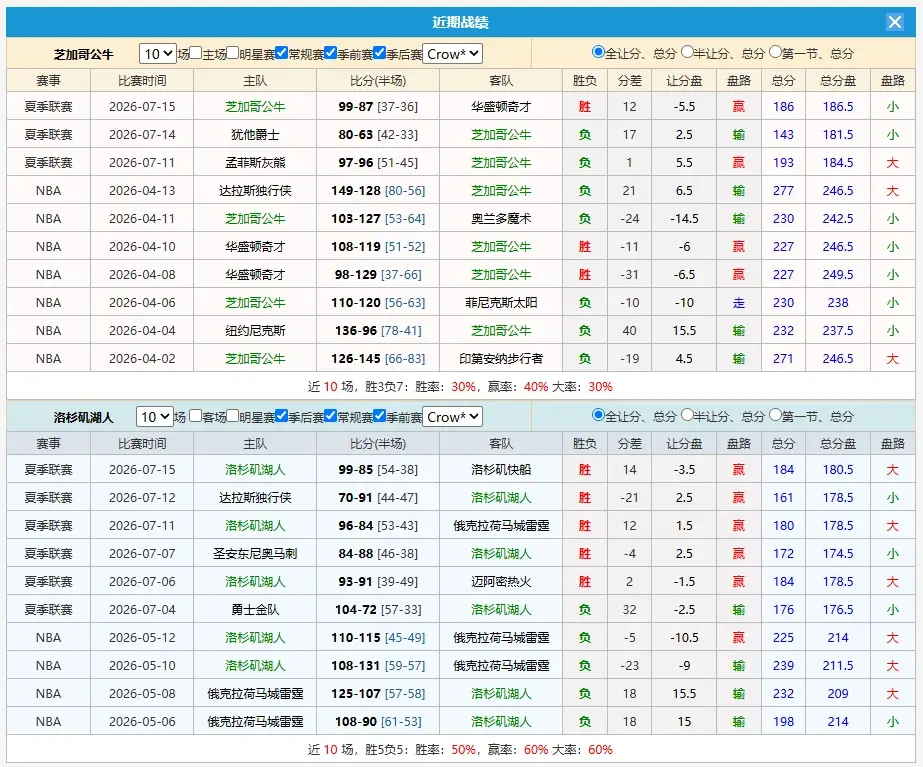Click 达拉斯独行侠 home team on 2026-07-12

point(255,498)
